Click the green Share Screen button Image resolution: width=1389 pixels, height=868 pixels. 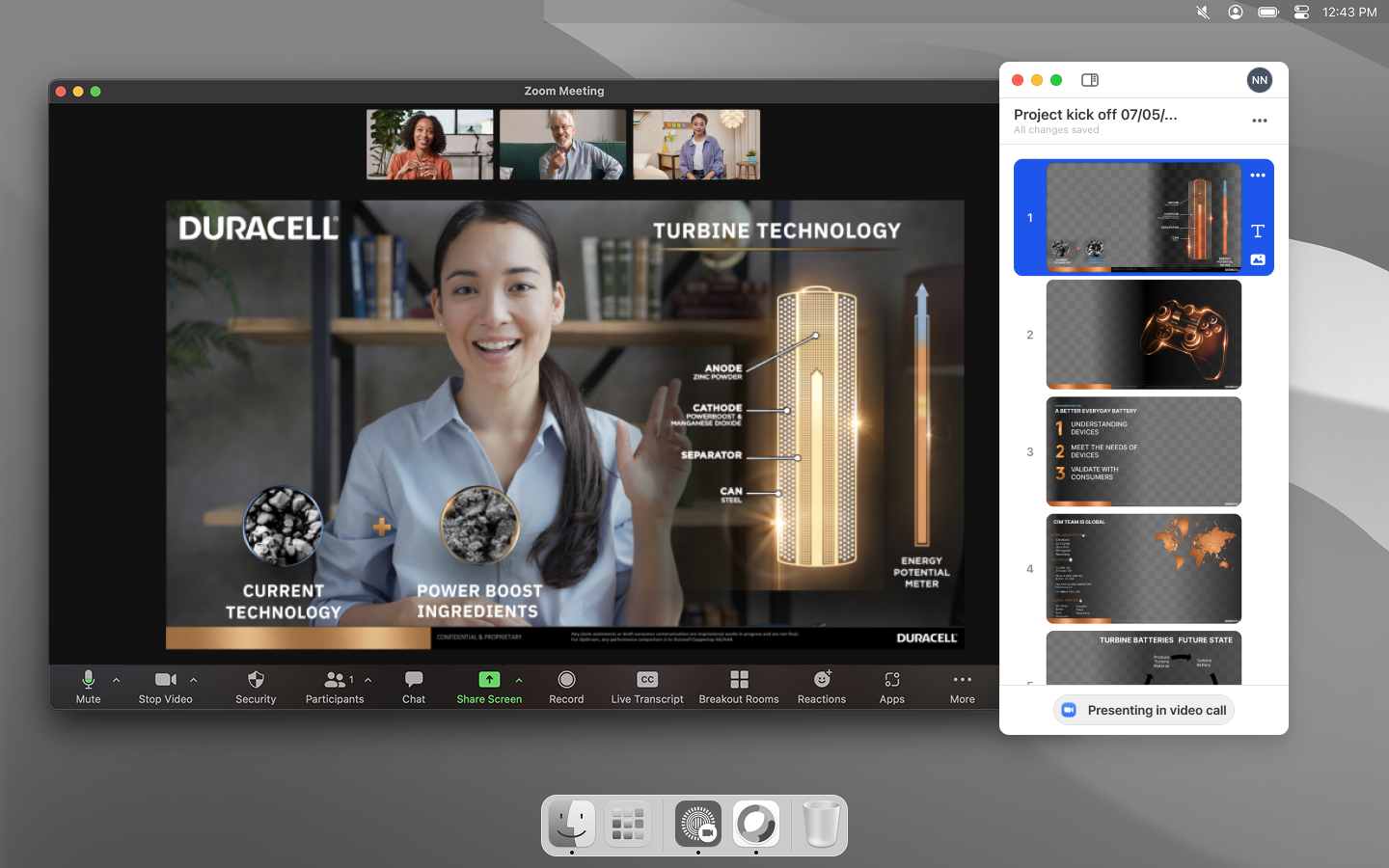click(x=489, y=687)
